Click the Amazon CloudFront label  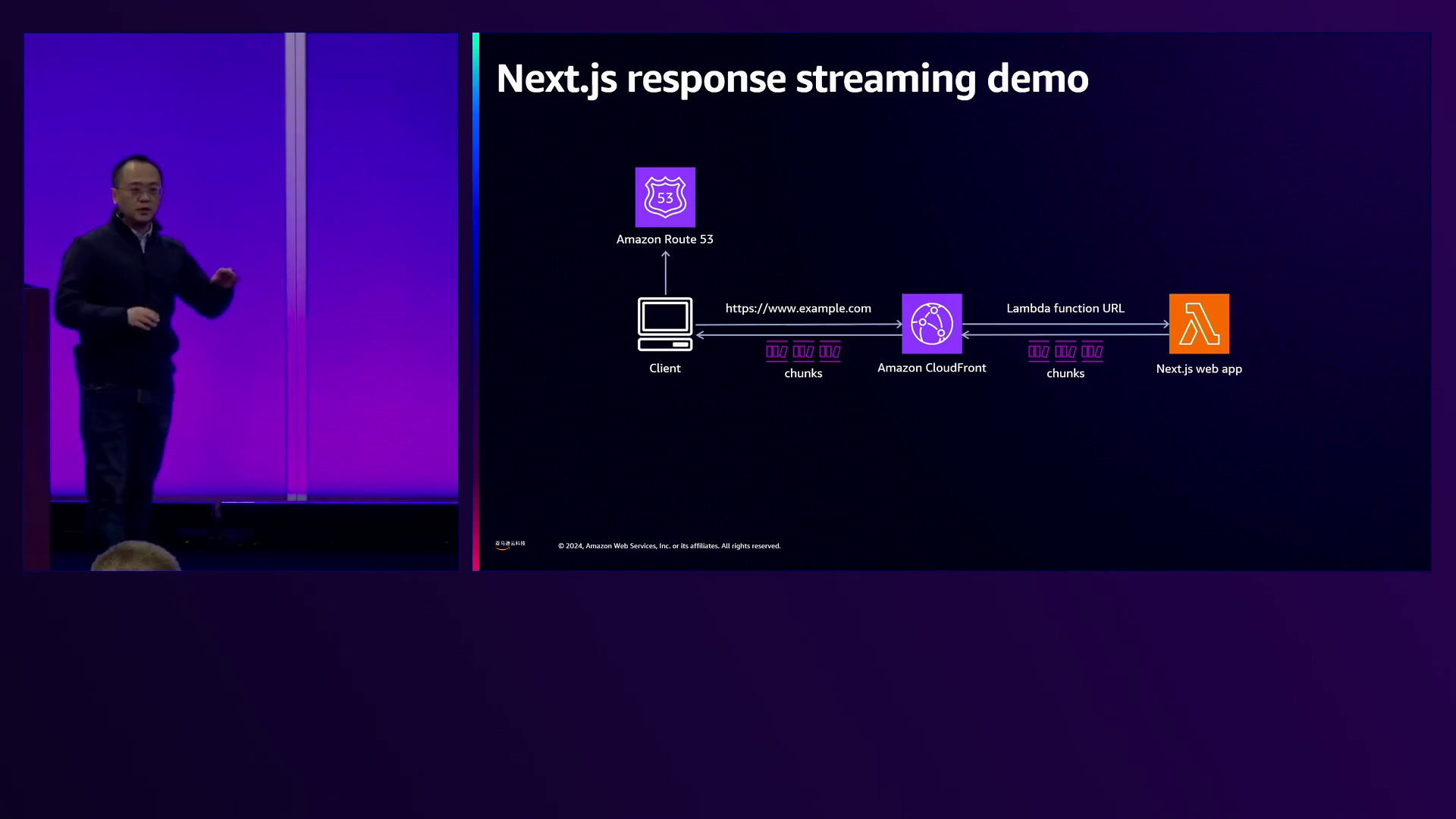(931, 368)
